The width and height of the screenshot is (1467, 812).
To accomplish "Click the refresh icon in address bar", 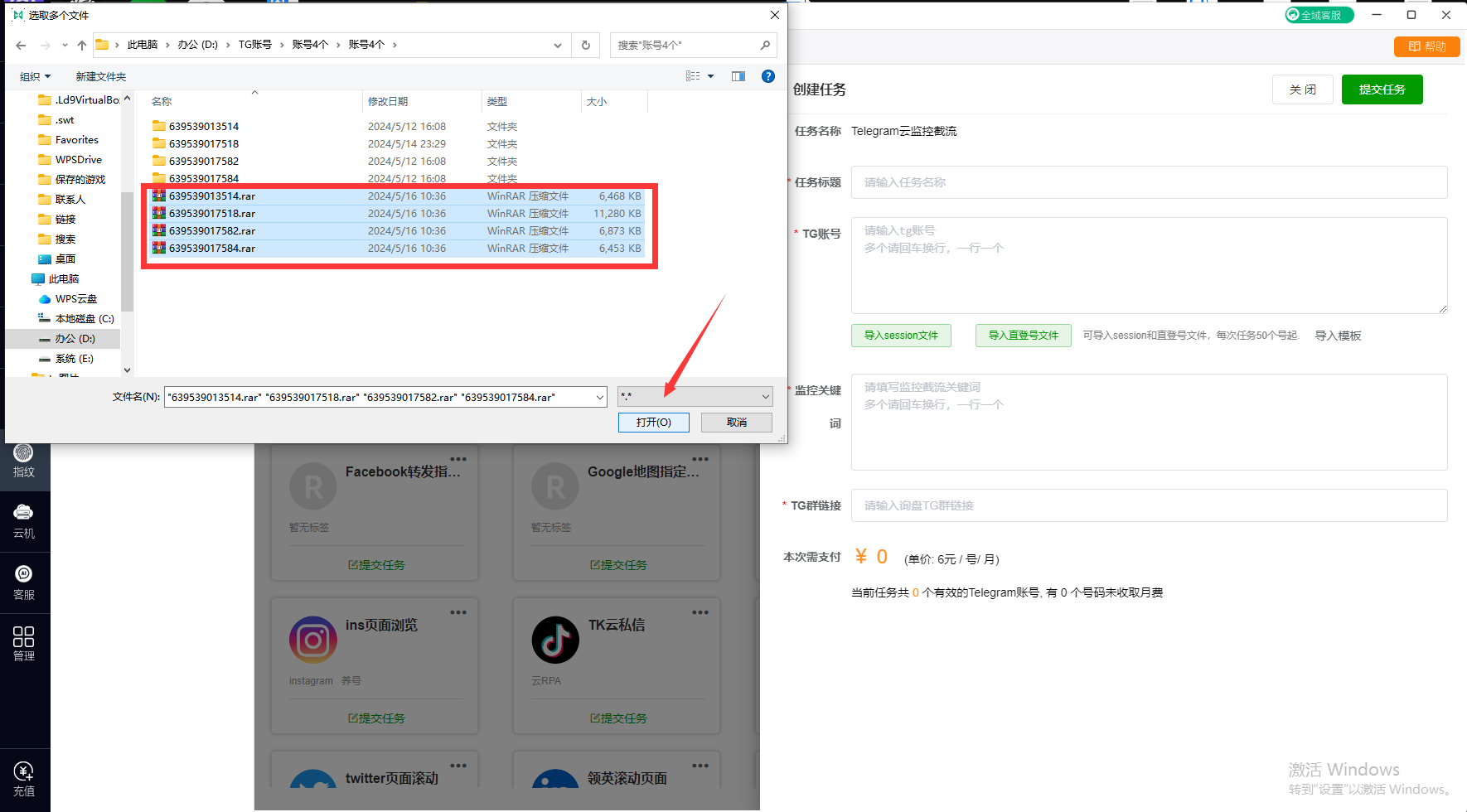I will [585, 45].
